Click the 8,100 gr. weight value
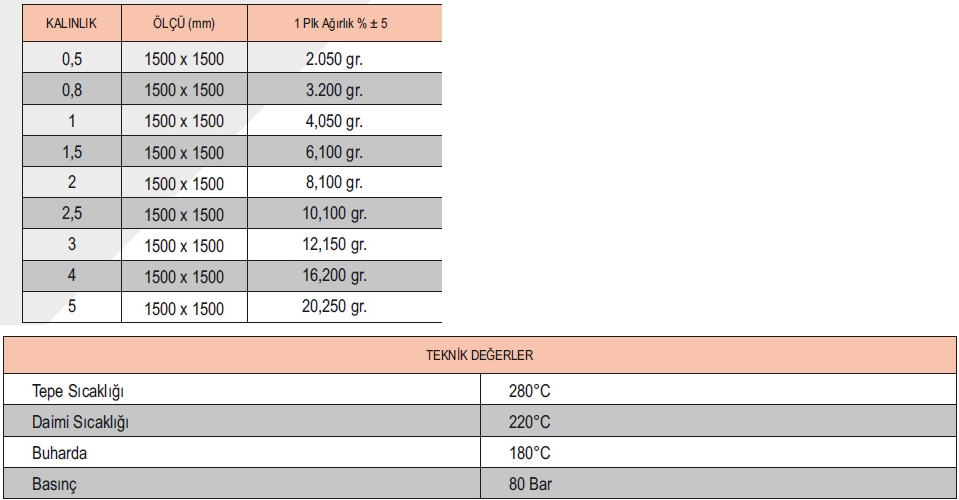959x500 pixels. pyautogui.click(x=334, y=184)
